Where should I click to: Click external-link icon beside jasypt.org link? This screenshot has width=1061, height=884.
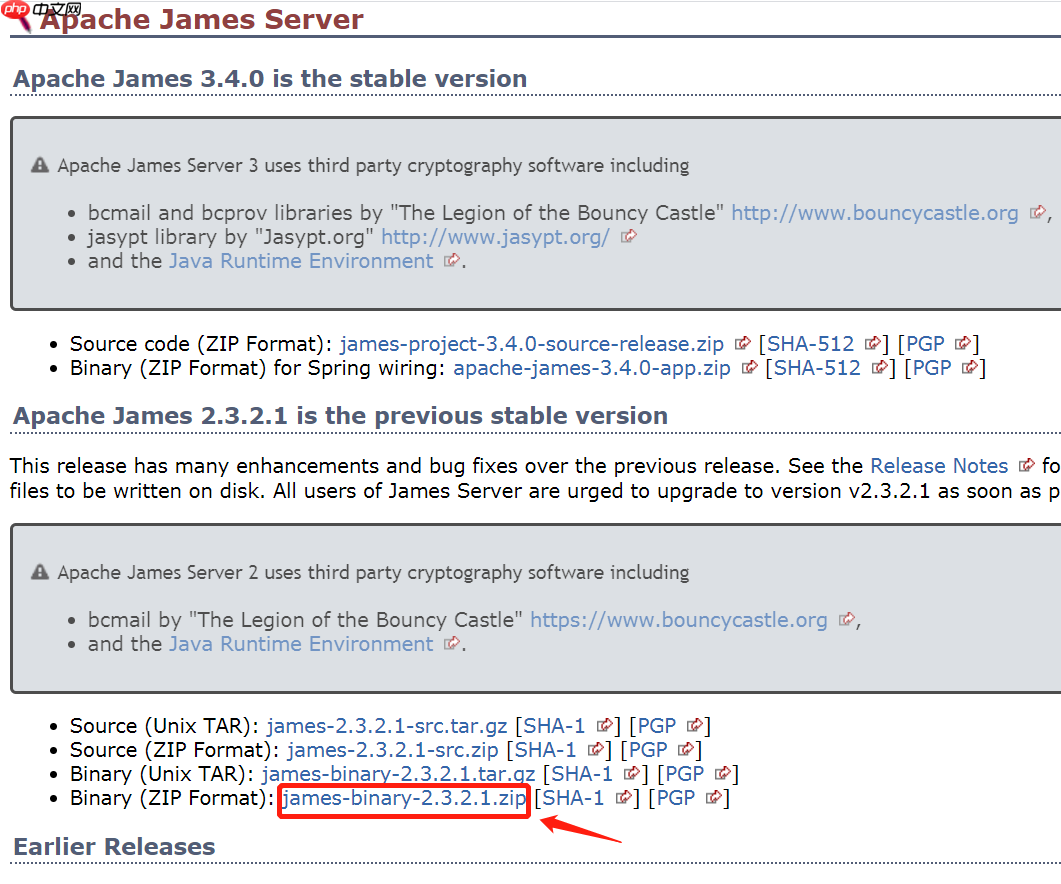pyautogui.click(x=628, y=236)
